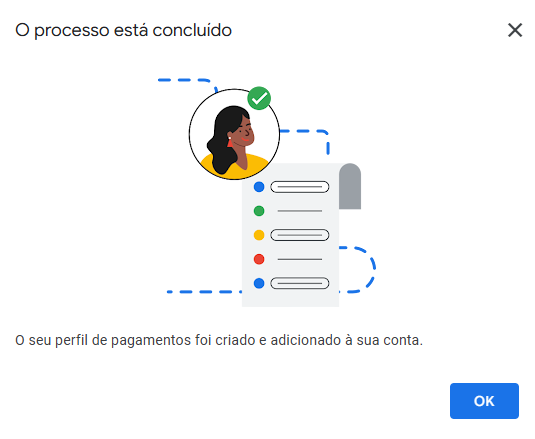Click the yellow dot in the list

click(259, 235)
